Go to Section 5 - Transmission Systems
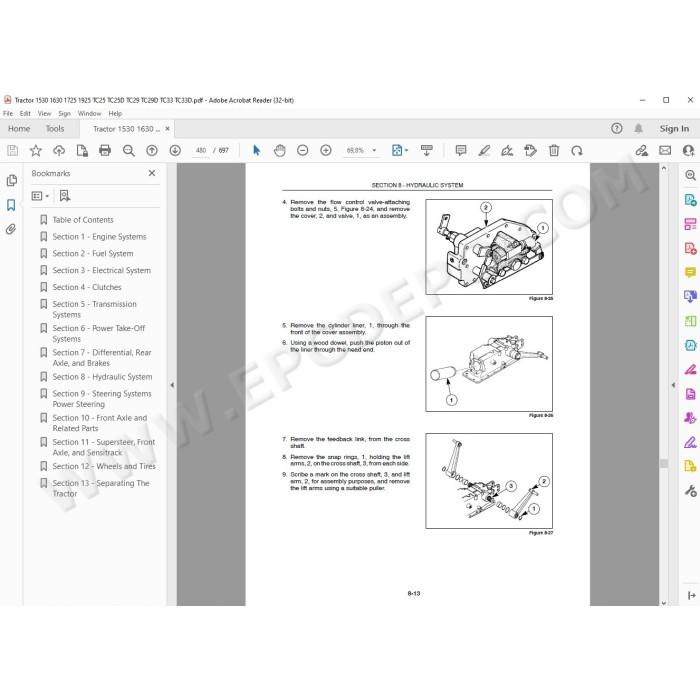Screen dimensions: 700x700 tap(95, 309)
